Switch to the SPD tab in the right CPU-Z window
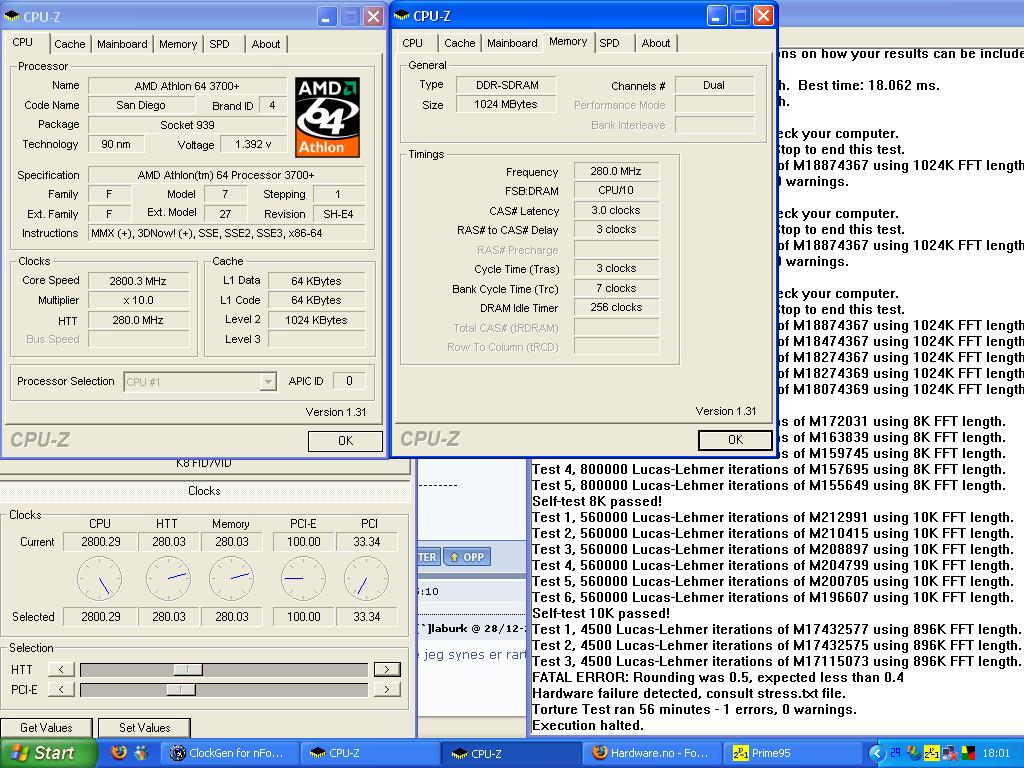This screenshot has height=768, width=1024. [609, 42]
